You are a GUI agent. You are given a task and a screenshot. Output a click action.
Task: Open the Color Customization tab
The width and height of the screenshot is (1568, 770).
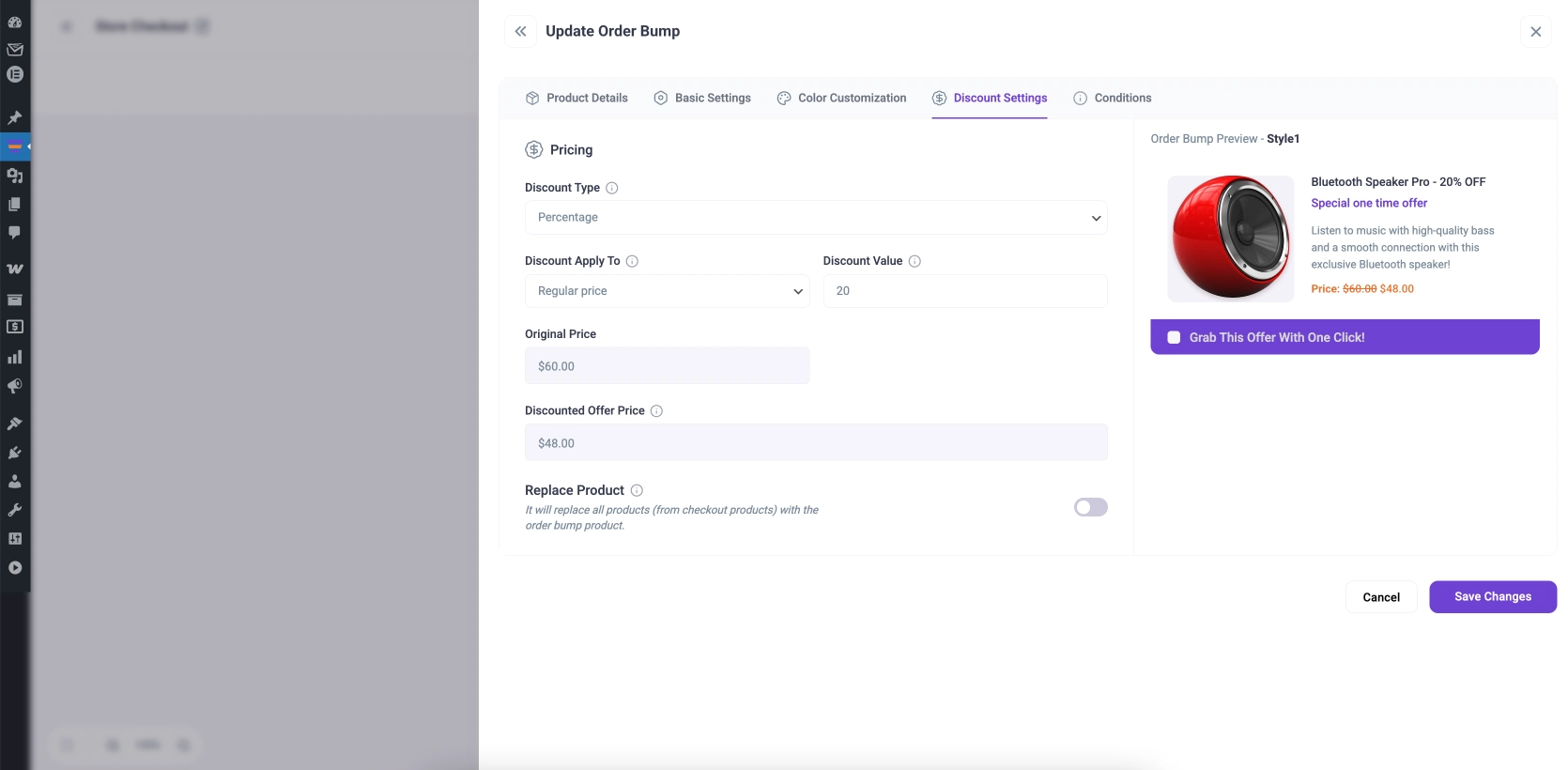point(841,98)
